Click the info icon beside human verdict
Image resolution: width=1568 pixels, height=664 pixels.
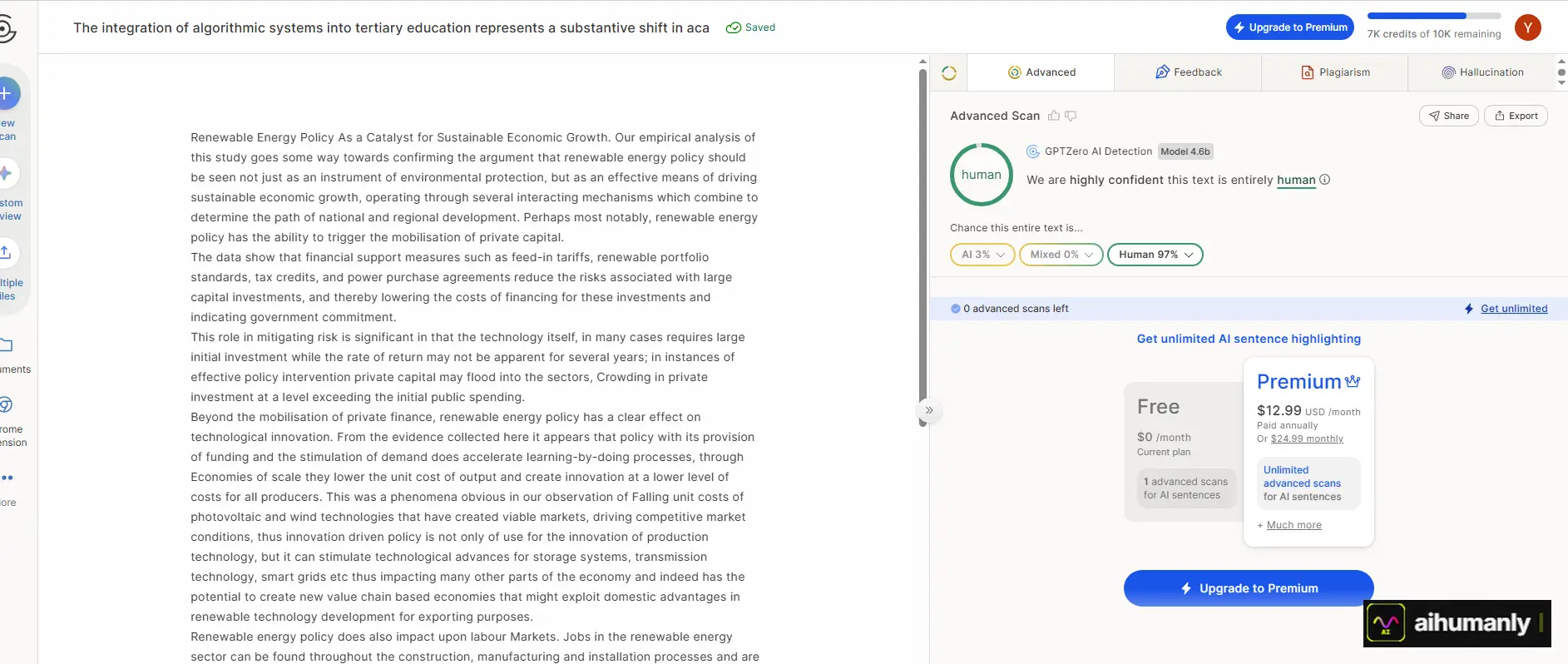(x=1325, y=180)
